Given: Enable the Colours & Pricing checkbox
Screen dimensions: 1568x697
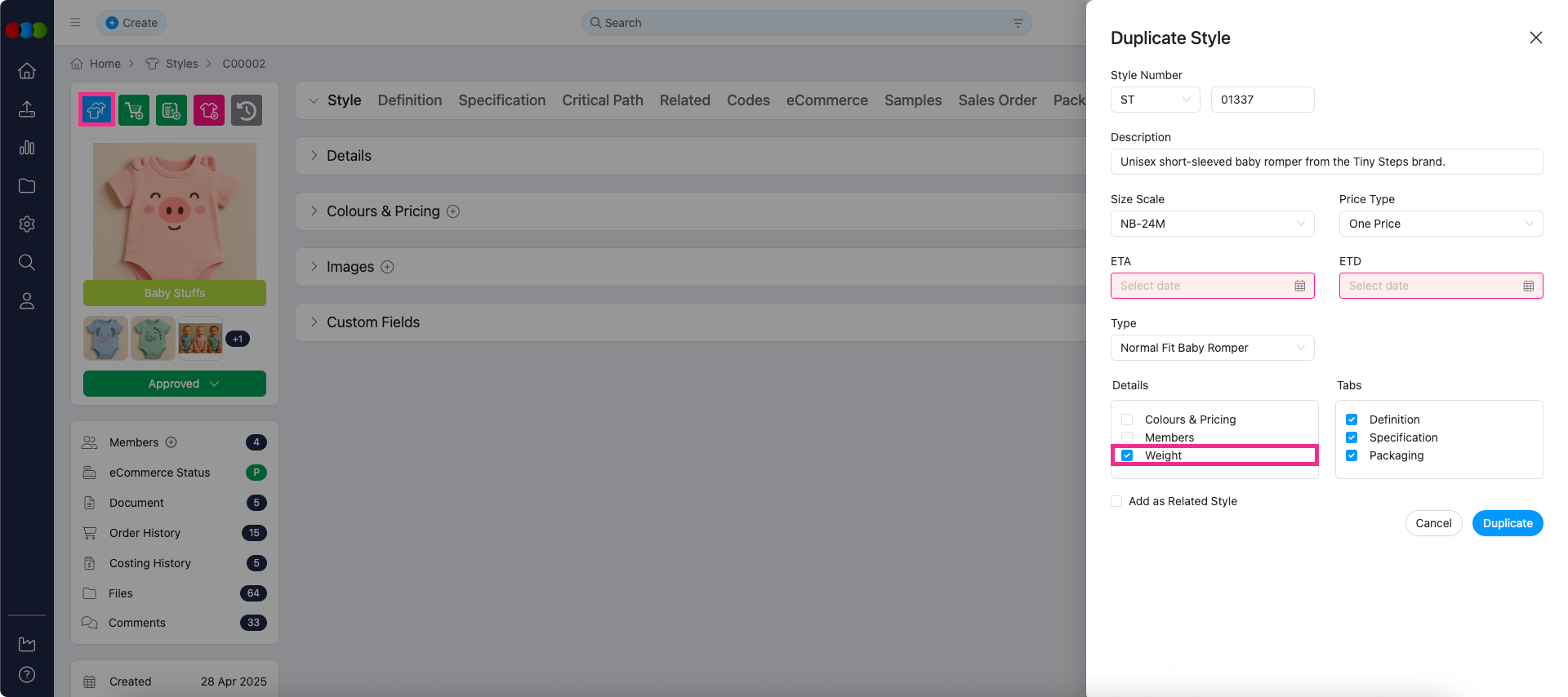Looking at the screenshot, I should pyautogui.click(x=1127, y=420).
